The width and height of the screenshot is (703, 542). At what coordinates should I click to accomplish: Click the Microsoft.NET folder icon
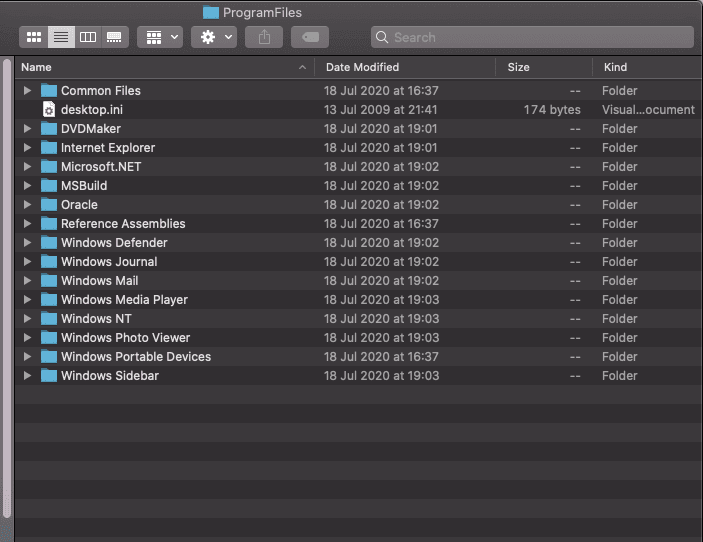(x=49, y=166)
